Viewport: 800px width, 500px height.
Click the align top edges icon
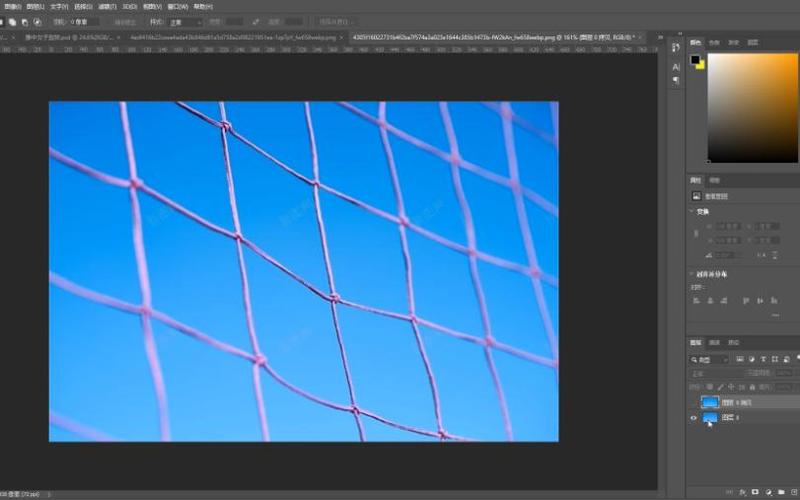tap(746, 301)
